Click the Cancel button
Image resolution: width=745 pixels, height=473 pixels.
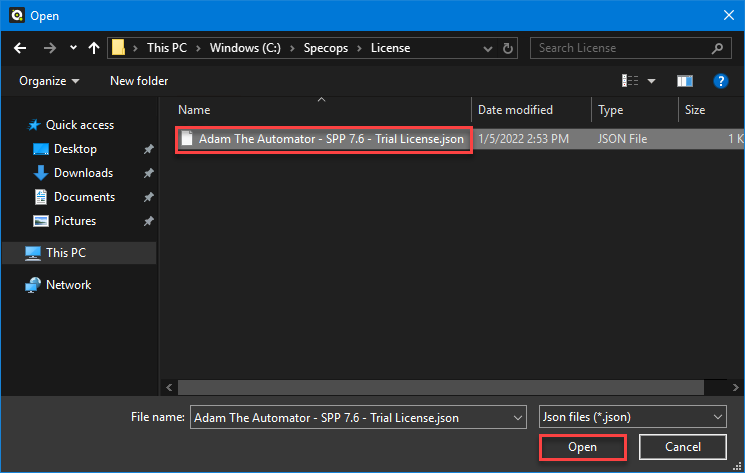tap(683, 447)
